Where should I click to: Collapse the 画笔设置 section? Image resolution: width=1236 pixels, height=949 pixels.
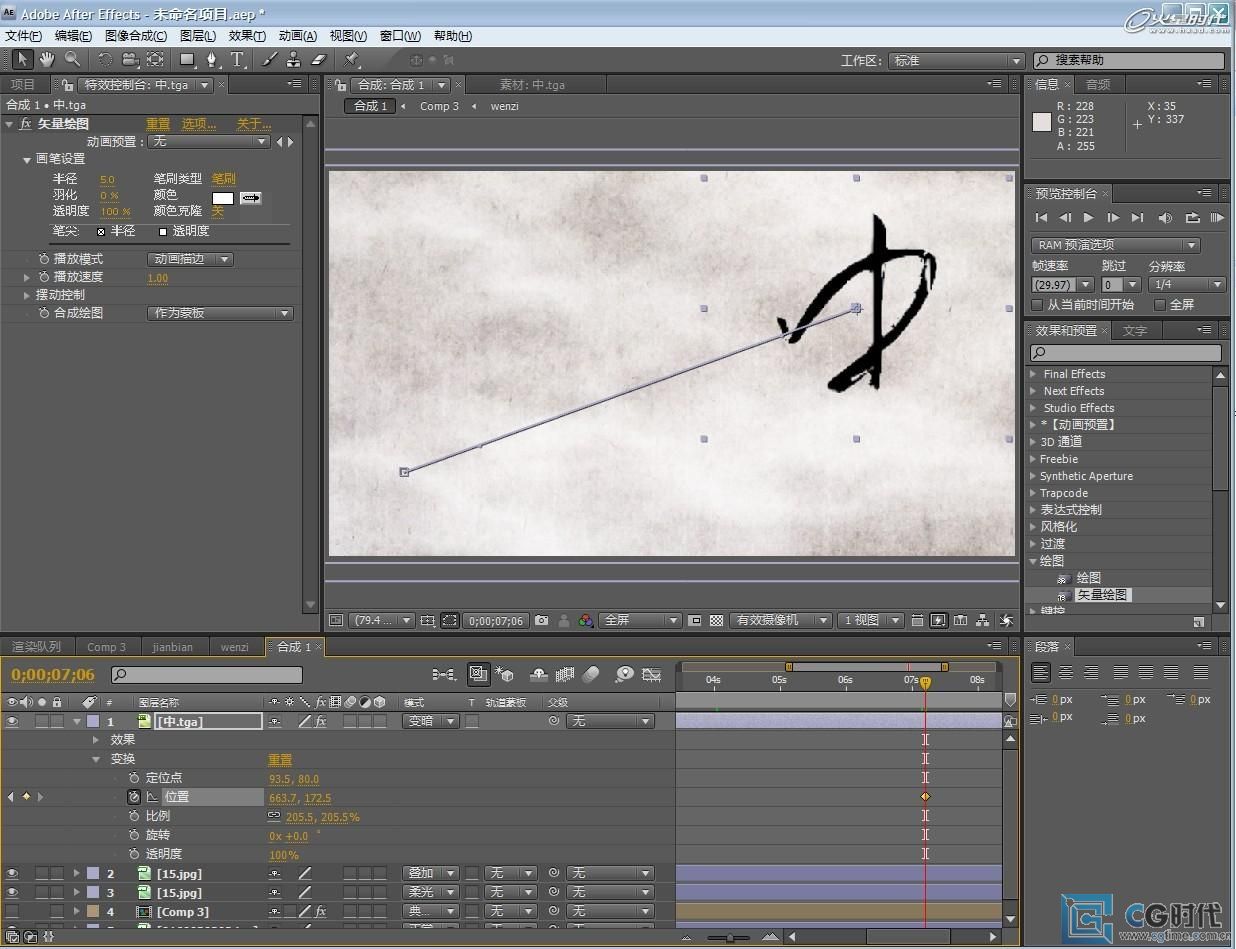(28, 159)
